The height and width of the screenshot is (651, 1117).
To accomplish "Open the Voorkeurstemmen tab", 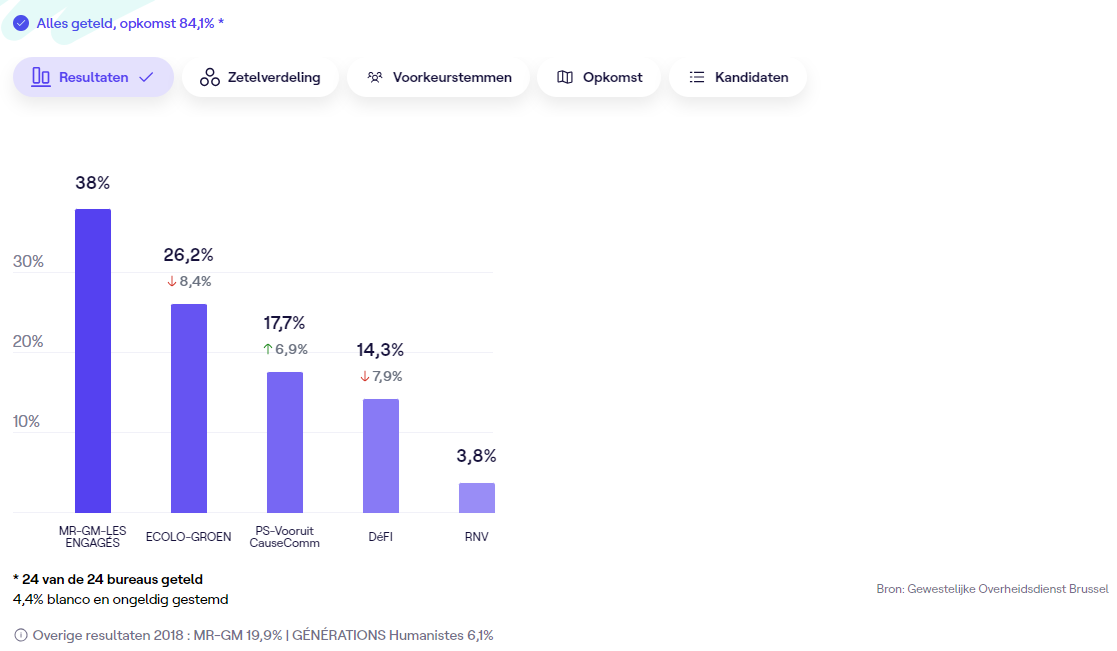I will [x=438, y=77].
